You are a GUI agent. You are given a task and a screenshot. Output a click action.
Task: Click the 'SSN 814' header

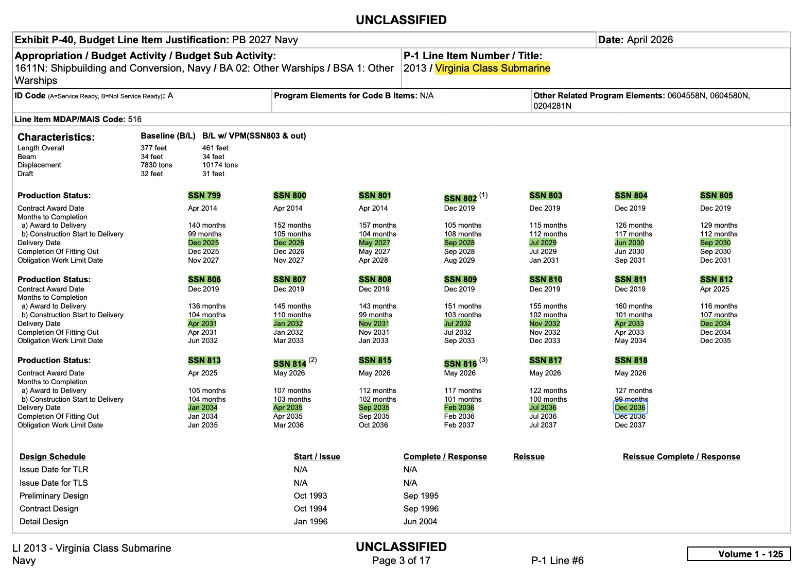289,364
